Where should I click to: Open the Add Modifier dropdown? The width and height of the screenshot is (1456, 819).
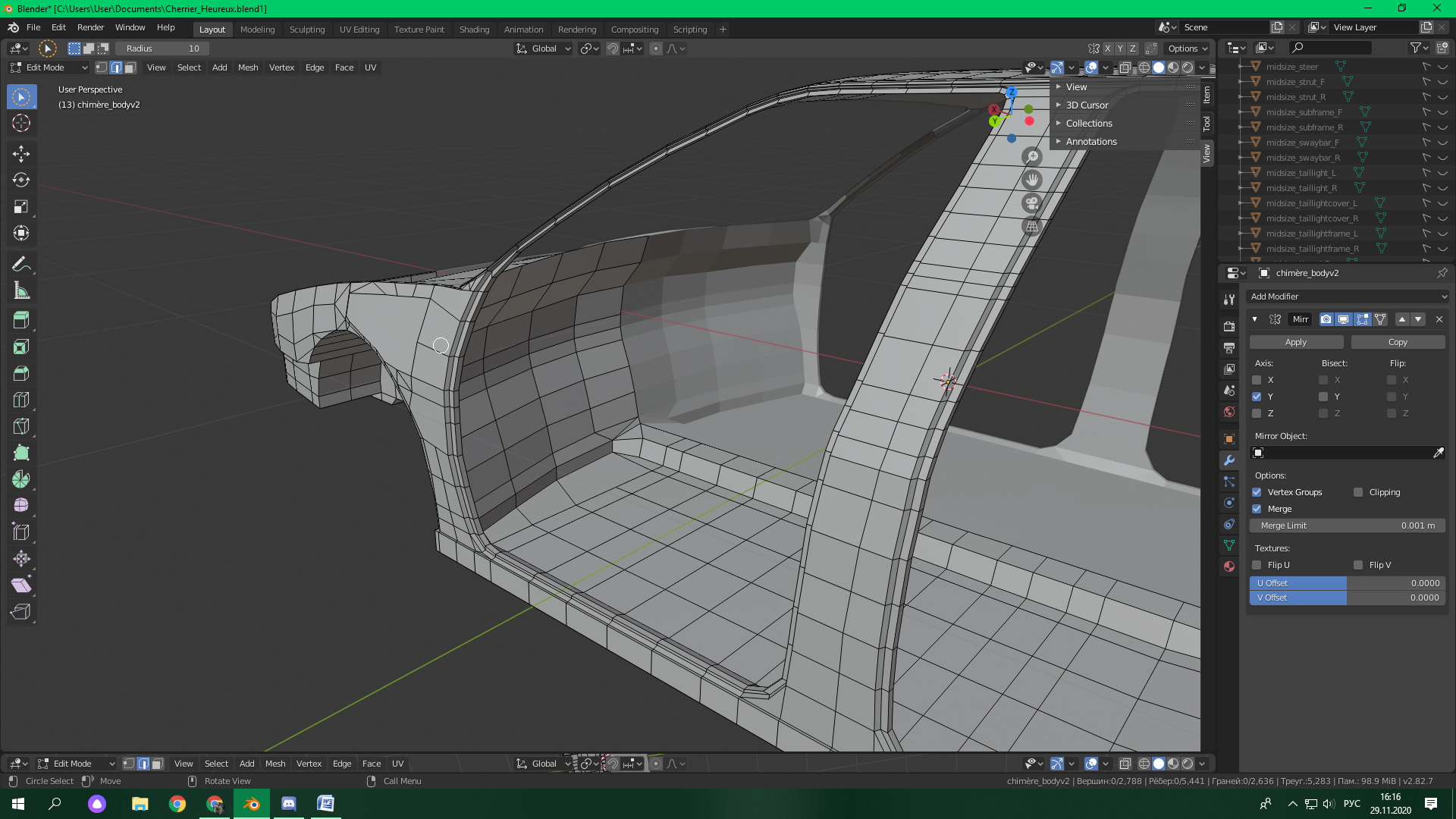pos(1348,297)
